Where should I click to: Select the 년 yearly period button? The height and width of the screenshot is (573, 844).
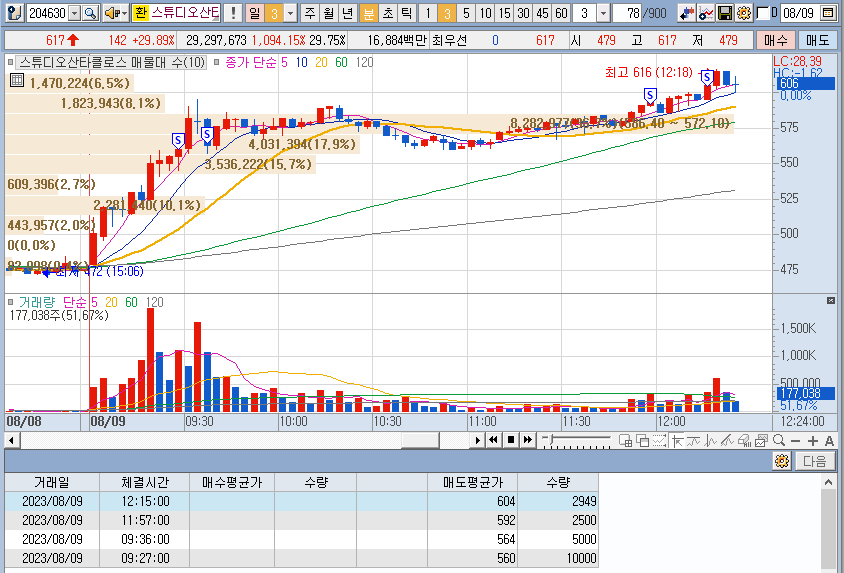click(347, 13)
